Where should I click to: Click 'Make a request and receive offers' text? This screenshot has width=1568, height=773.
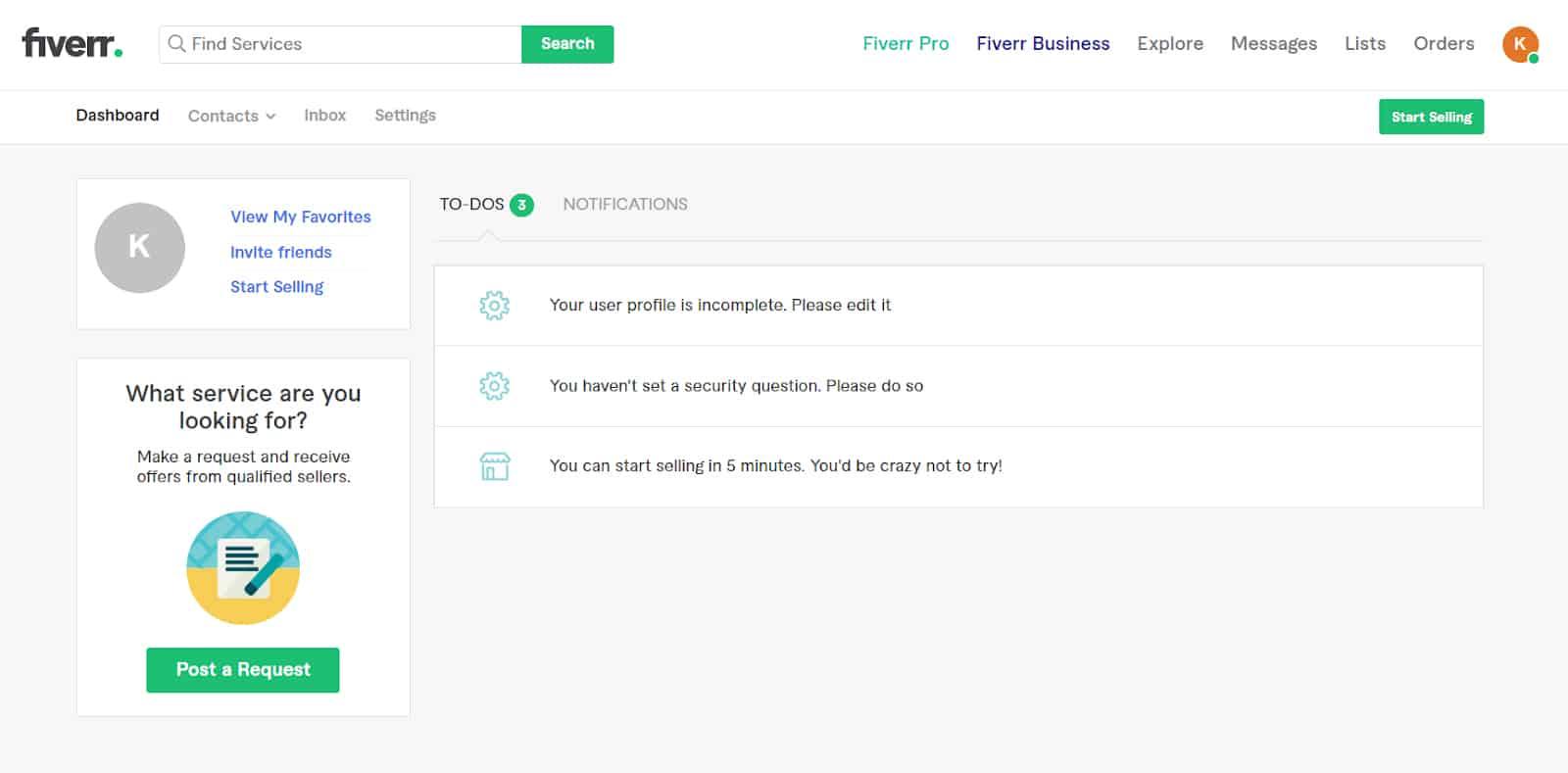(x=243, y=466)
